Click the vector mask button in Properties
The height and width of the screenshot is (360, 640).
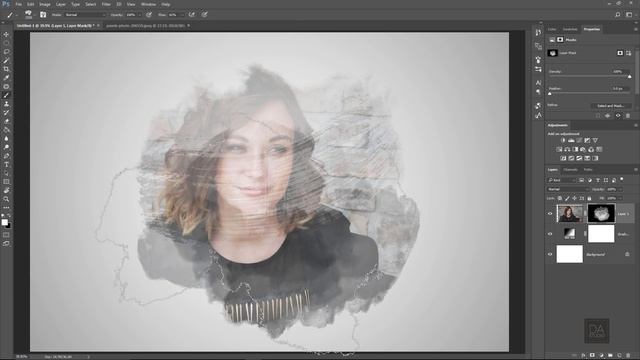(629, 53)
